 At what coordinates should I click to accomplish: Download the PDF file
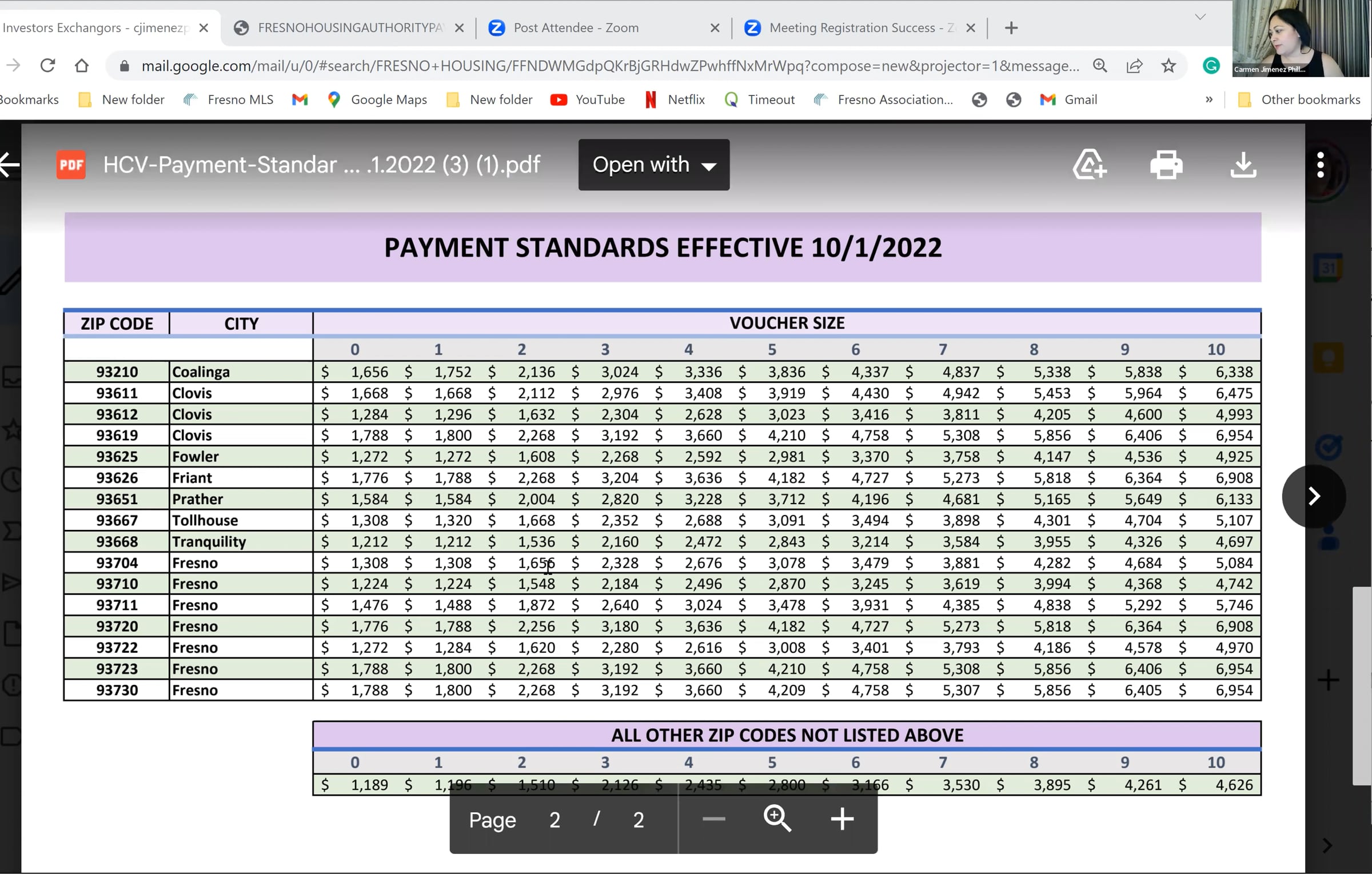(1243, 165)
